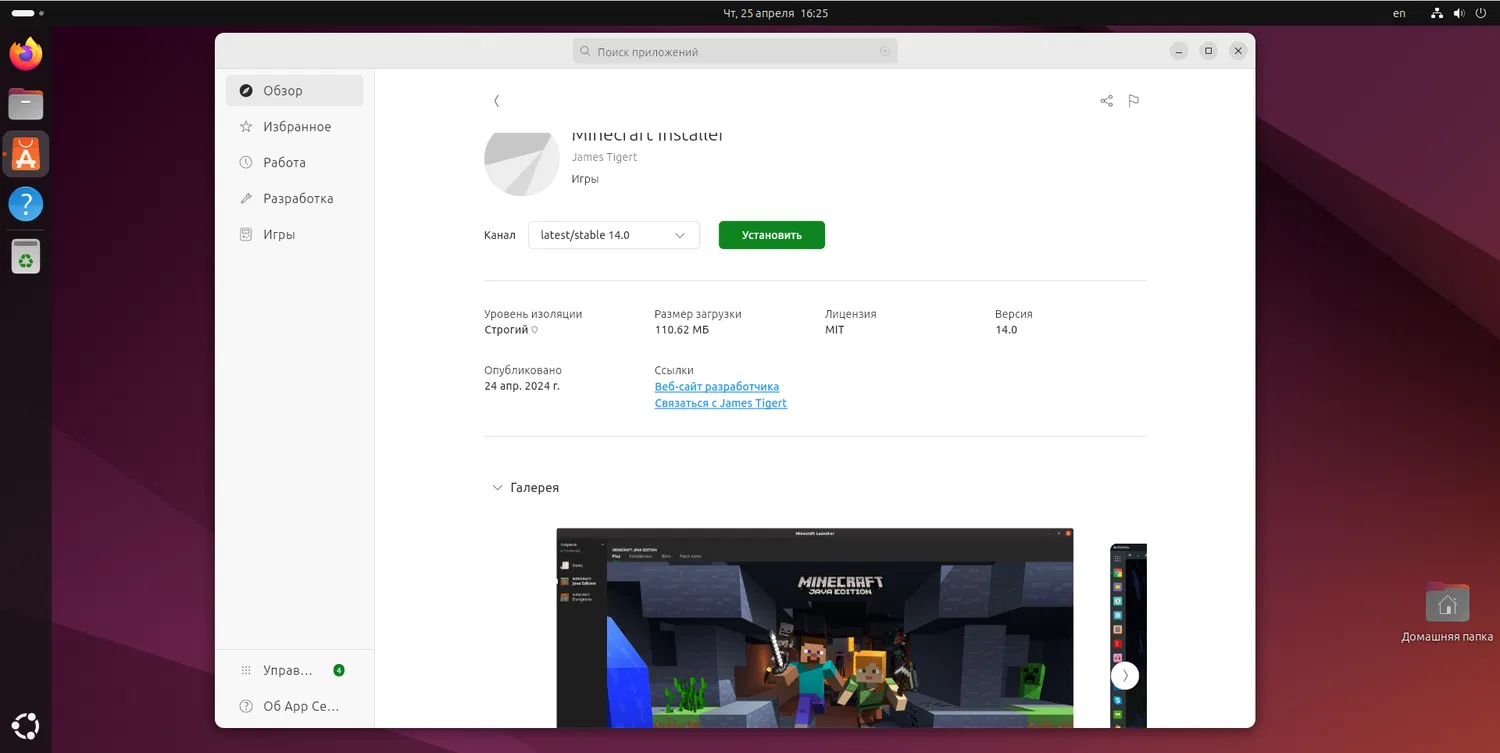Open the network status icon in top bar
This screenshot has height=753, width=1500.
tap(1437, 13)
